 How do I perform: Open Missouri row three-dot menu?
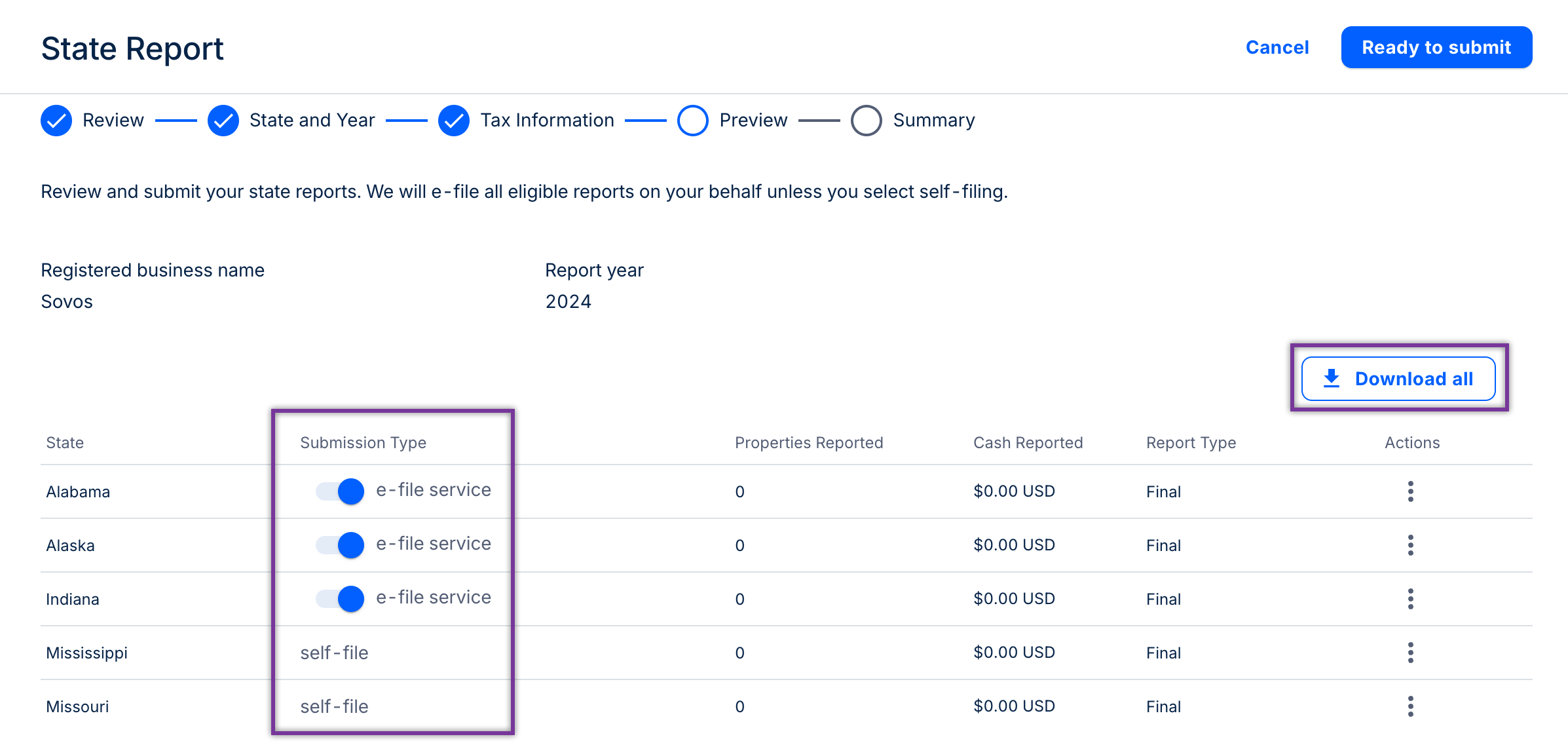click(1410, 706)
